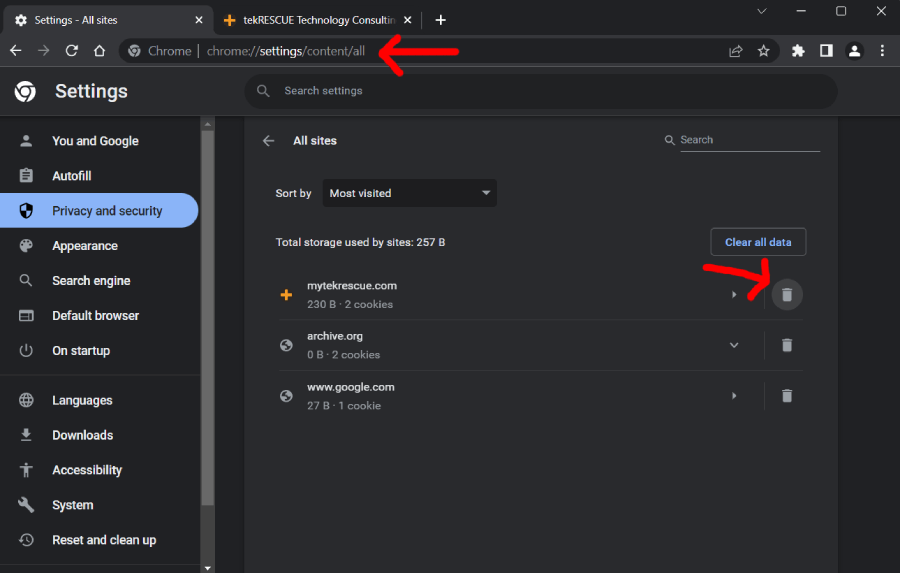
Task: Open Reset and clean up section
Action: 99,540
